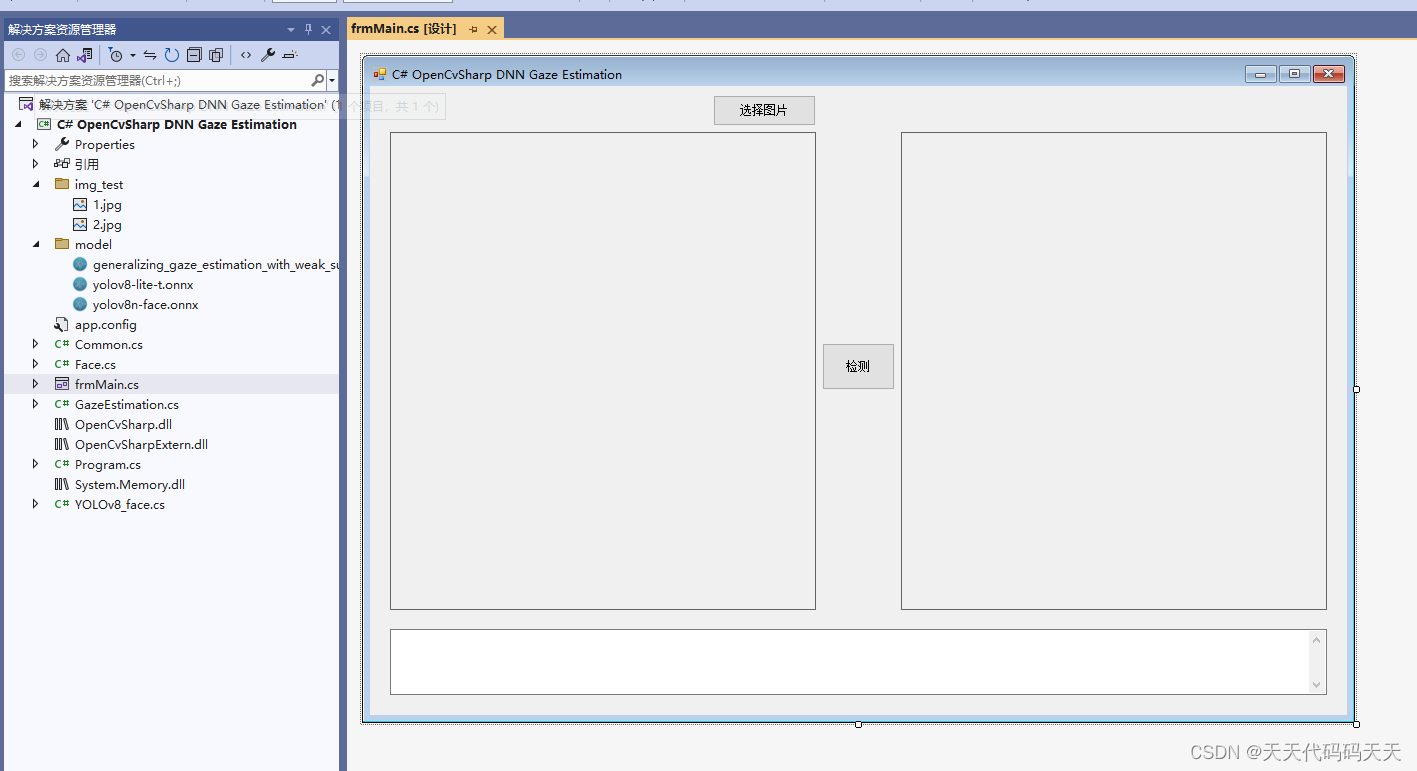Click the yolov8-lite-t.onnx file icon
The image size is (1417, 771).
(x=80, y=284)
